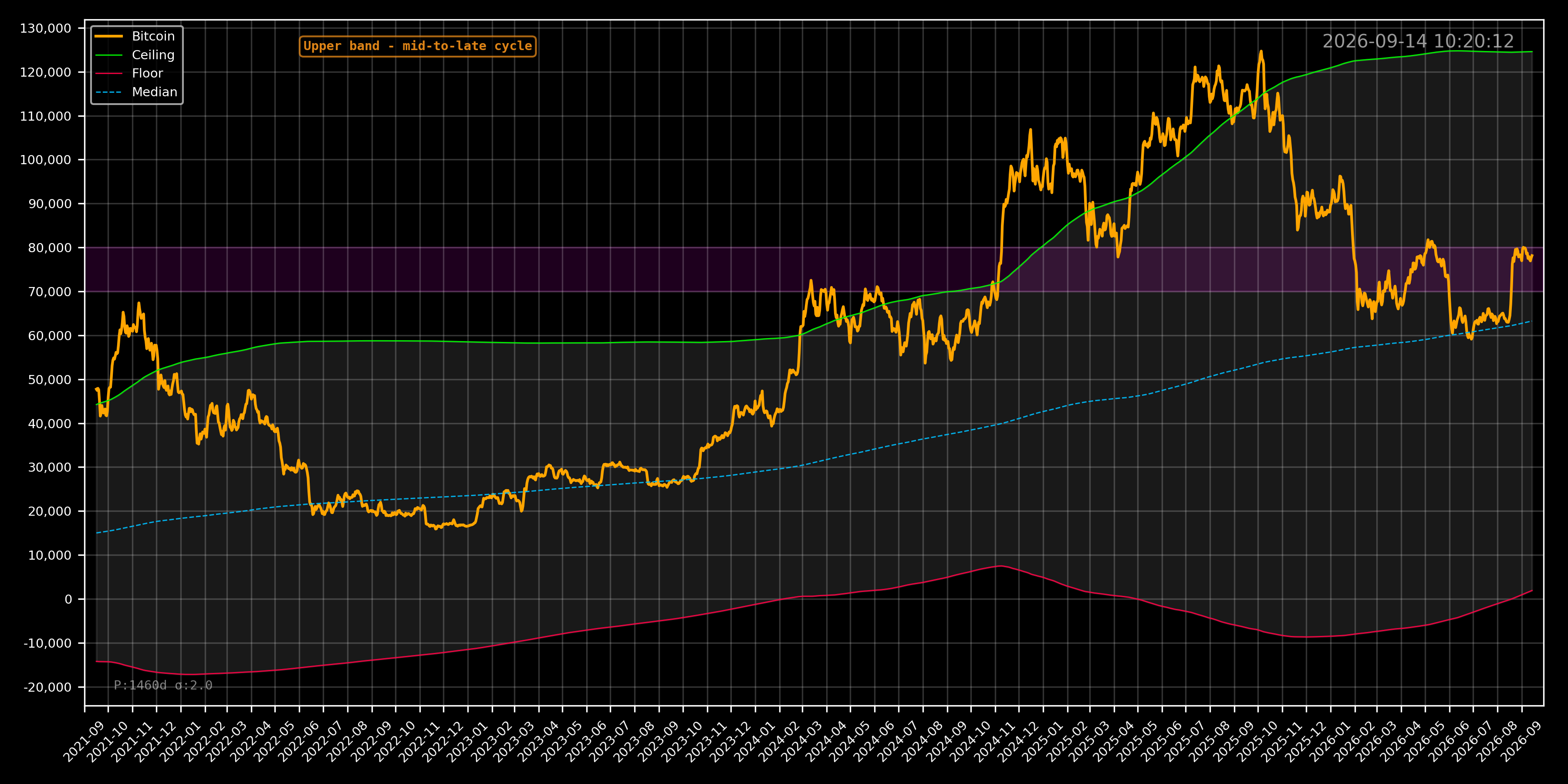Screen dimensions: 1568x784
Task: Click the 2022-01 x-axis date label
Action: click(180, 741)
